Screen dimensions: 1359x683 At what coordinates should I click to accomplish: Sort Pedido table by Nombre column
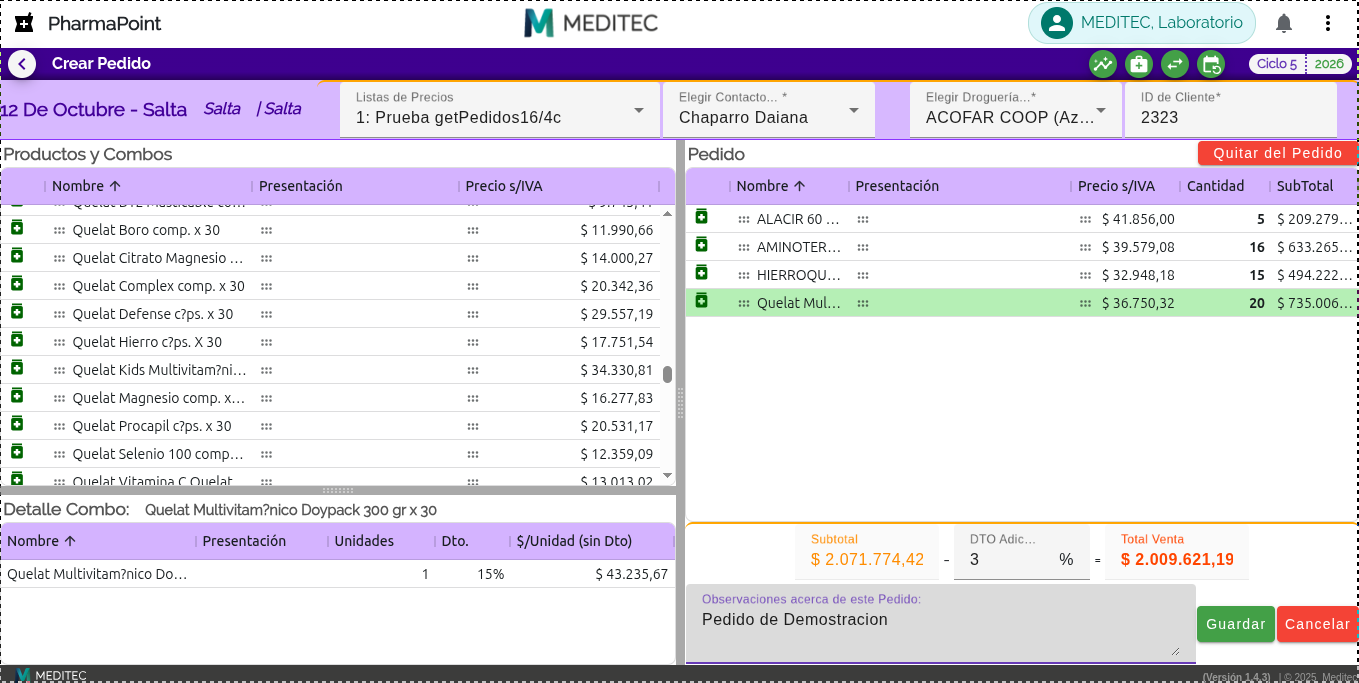click(x=771, y=186)
